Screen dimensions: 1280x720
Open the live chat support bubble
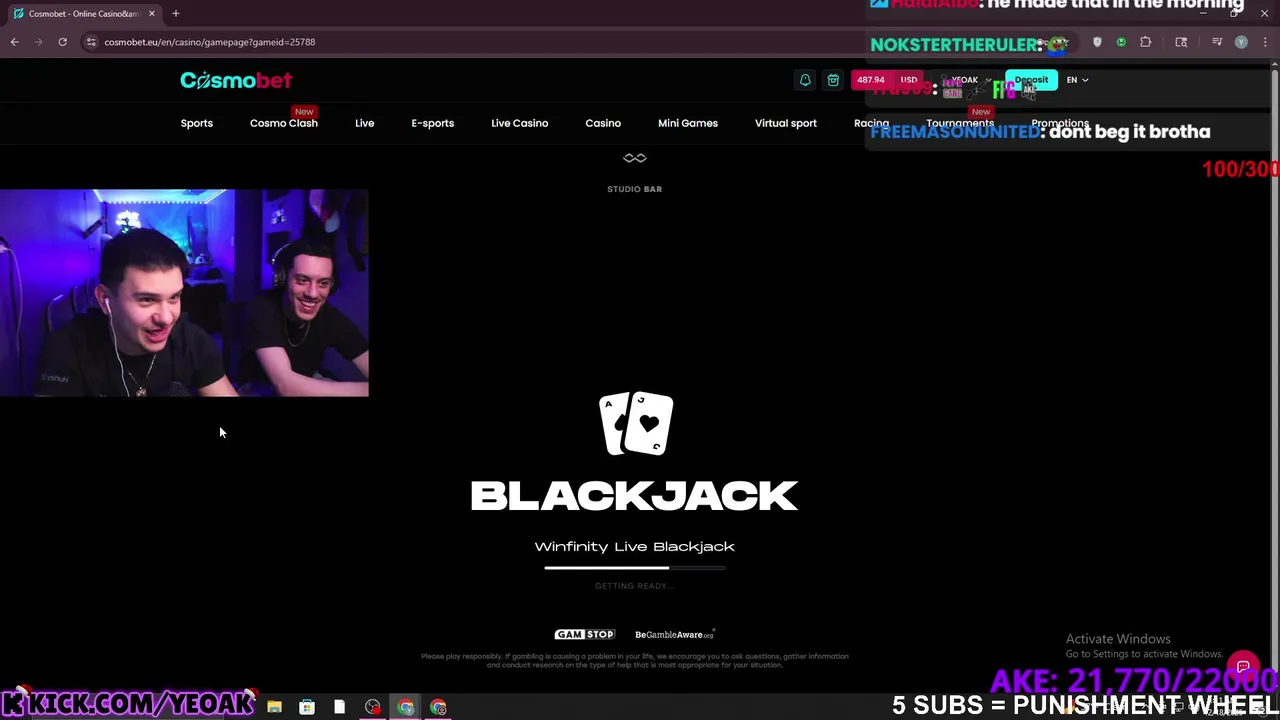tap(1243, 666)
